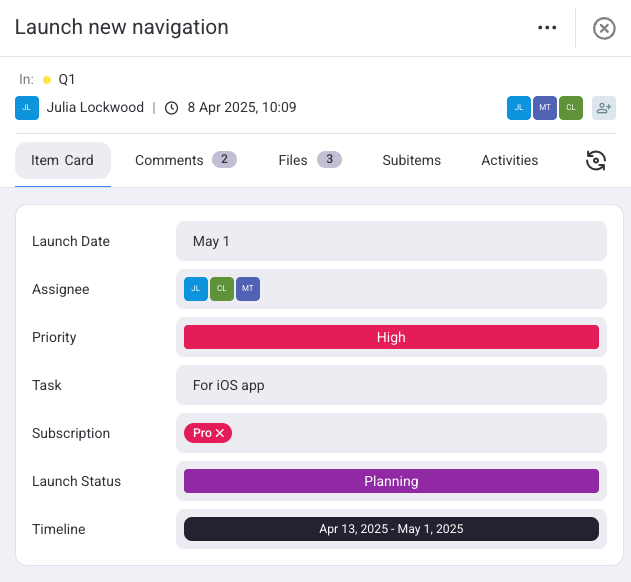Close the Launch new navigation panel

tap(604, 28)
